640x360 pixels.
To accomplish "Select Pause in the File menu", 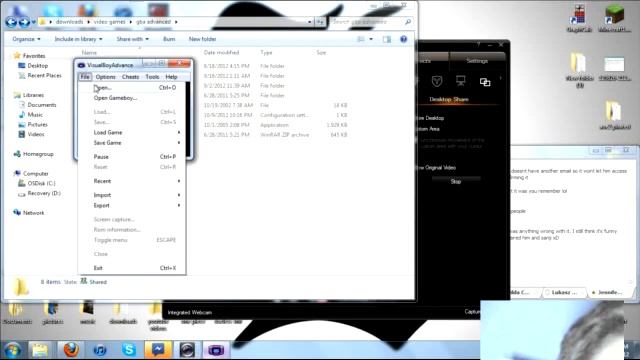I will point(131,157).
